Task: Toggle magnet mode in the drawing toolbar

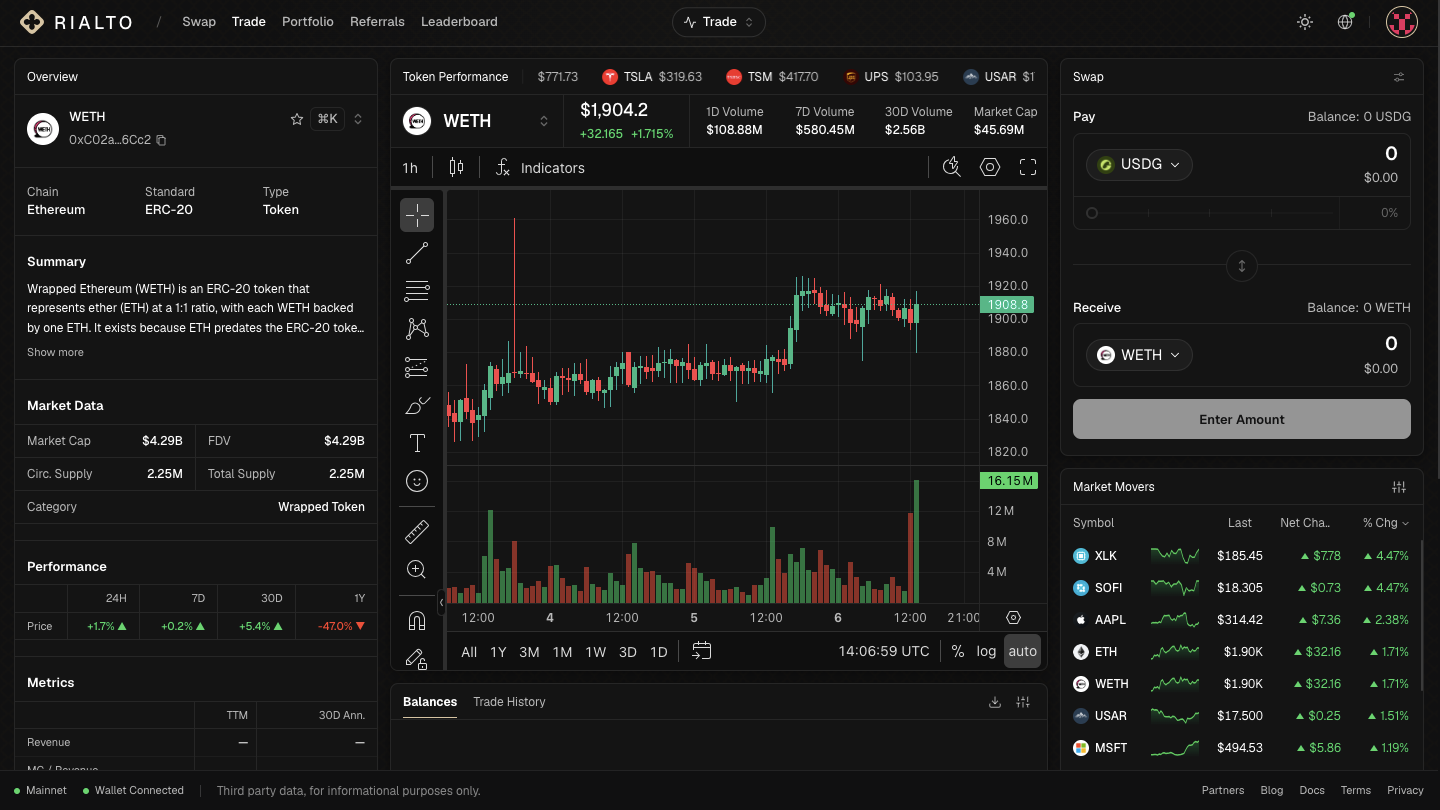Action: point(417,621)
